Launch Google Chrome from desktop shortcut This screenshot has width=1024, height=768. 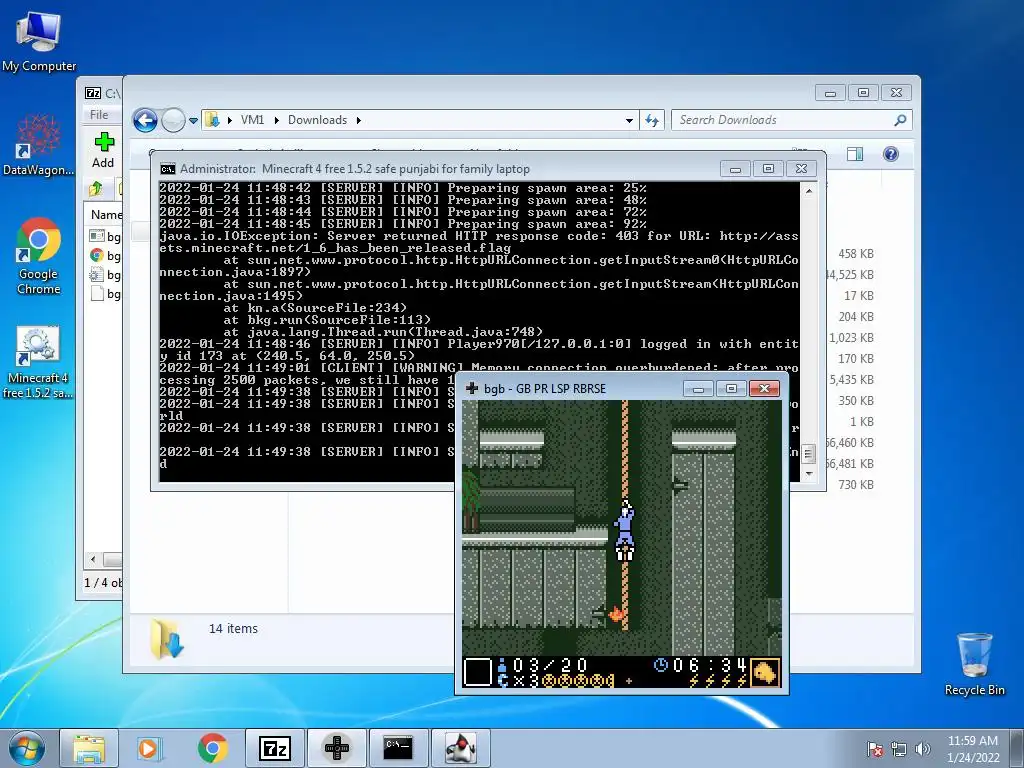[x=39, y=257]
